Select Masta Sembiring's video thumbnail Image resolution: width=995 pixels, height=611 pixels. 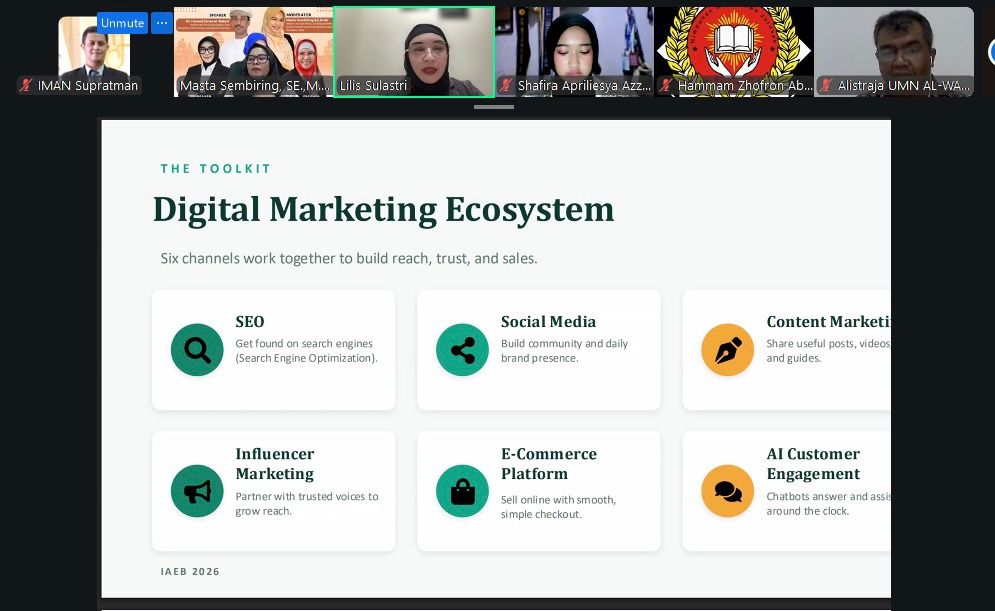click(x=253, y=52)
